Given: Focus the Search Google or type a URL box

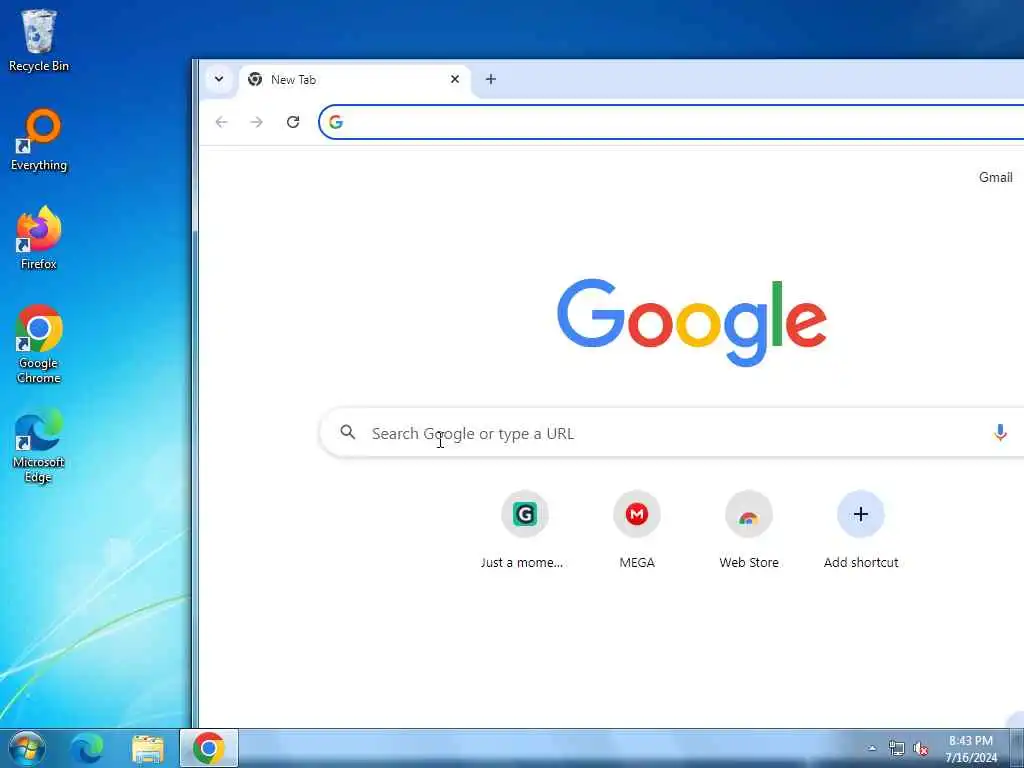Looking at the screenshot, I should pyautogui.click(x=672, y=432).
